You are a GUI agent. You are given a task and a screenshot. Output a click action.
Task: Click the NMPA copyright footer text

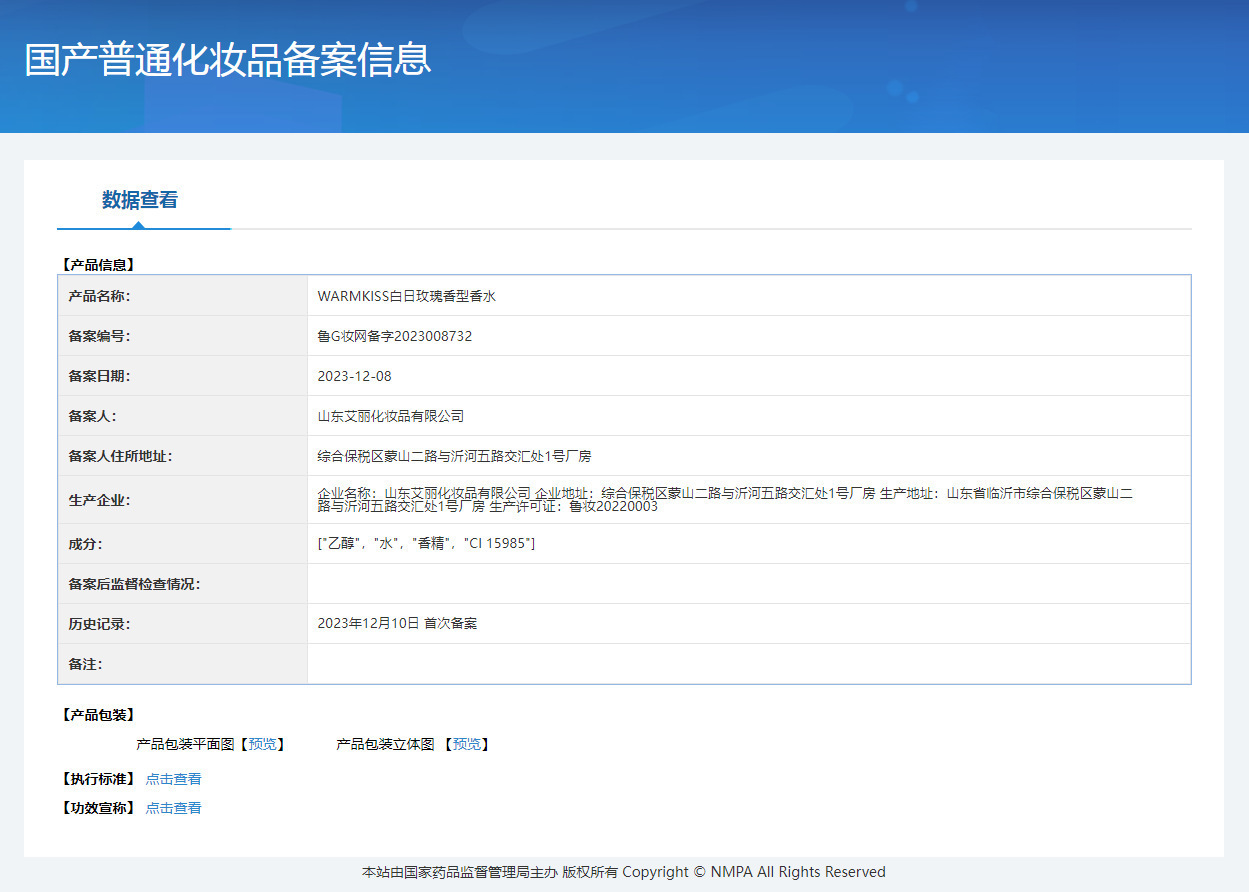pos(624,872)
